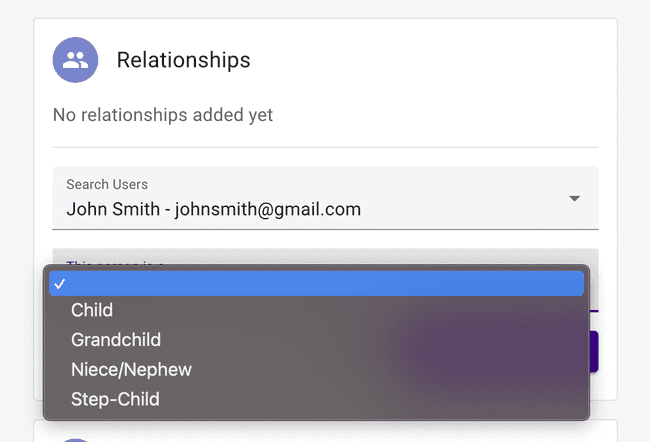Screen dimensions: 650x442
Task: Select the Grandchild option
Action: (116, 340)
